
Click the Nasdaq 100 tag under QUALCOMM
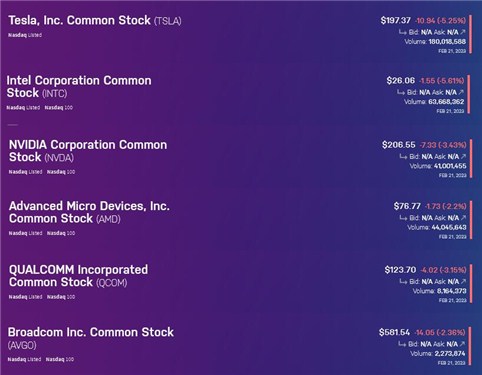[61, 297]
